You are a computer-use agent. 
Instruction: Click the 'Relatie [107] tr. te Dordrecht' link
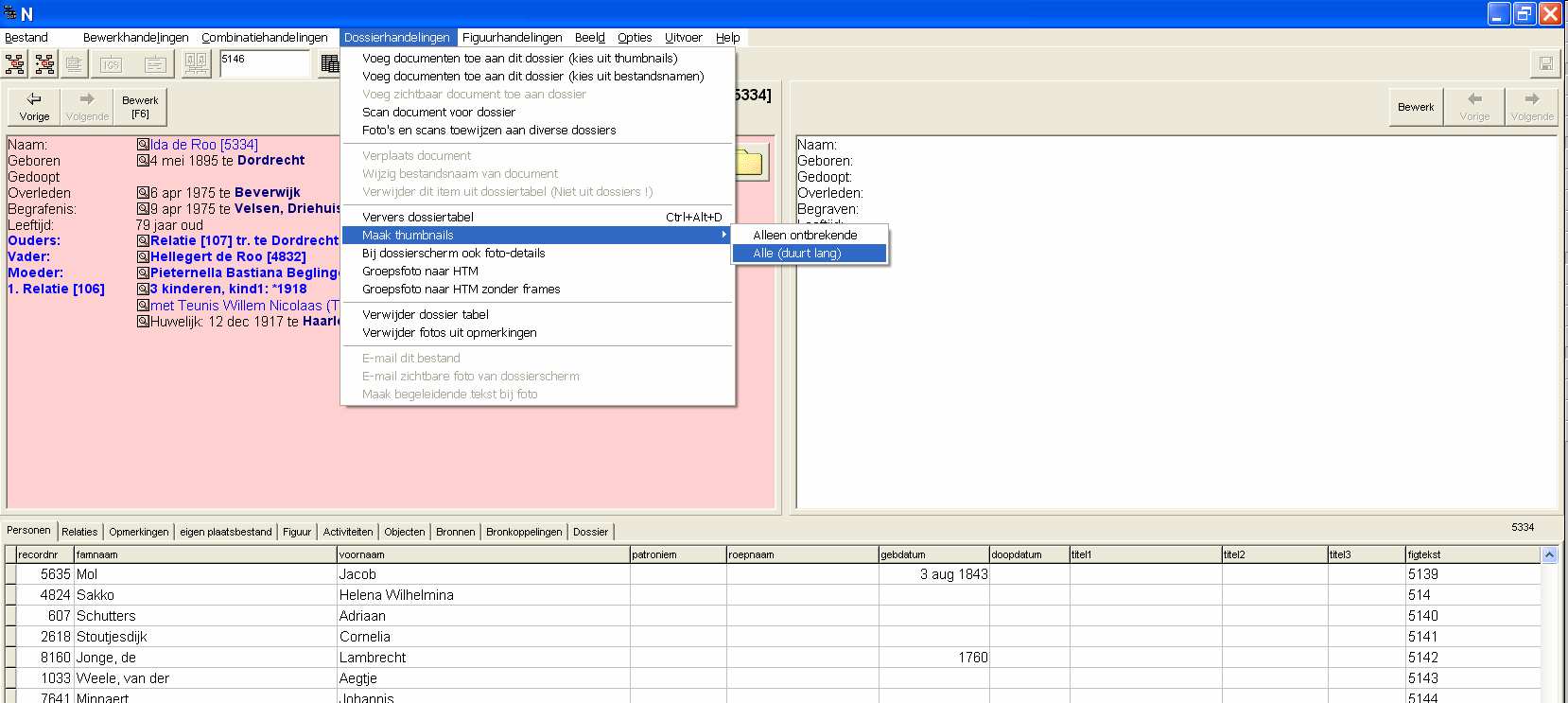pyautogui.click(x=244, y=241)
